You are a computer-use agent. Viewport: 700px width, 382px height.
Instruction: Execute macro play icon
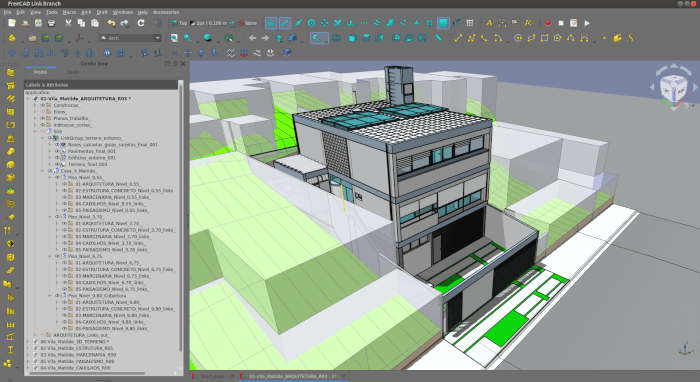tap(587, 23)
